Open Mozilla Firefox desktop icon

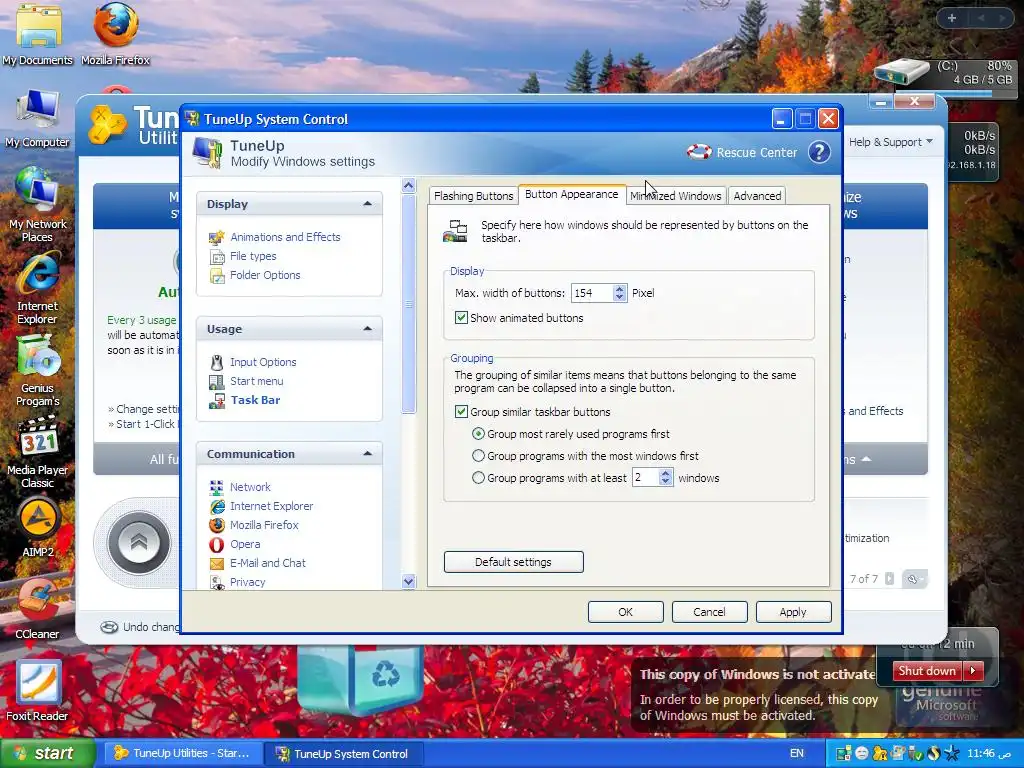pyautogui.click(x=116, y=34)
